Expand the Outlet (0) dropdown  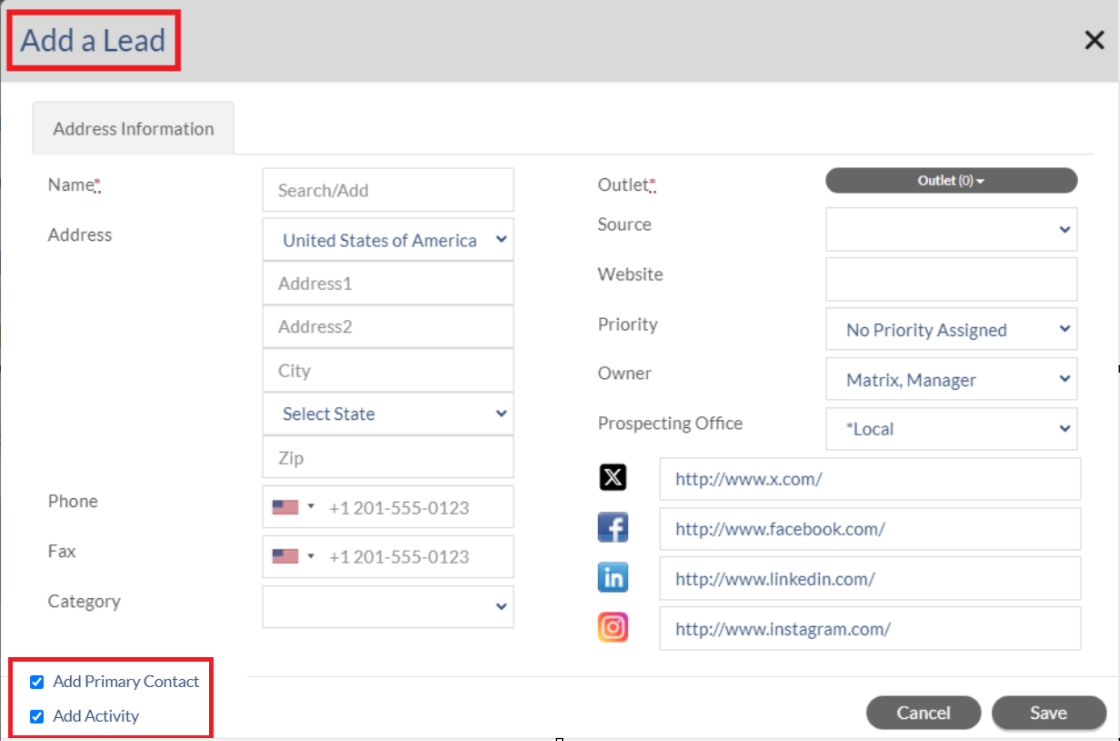[951, 181]
